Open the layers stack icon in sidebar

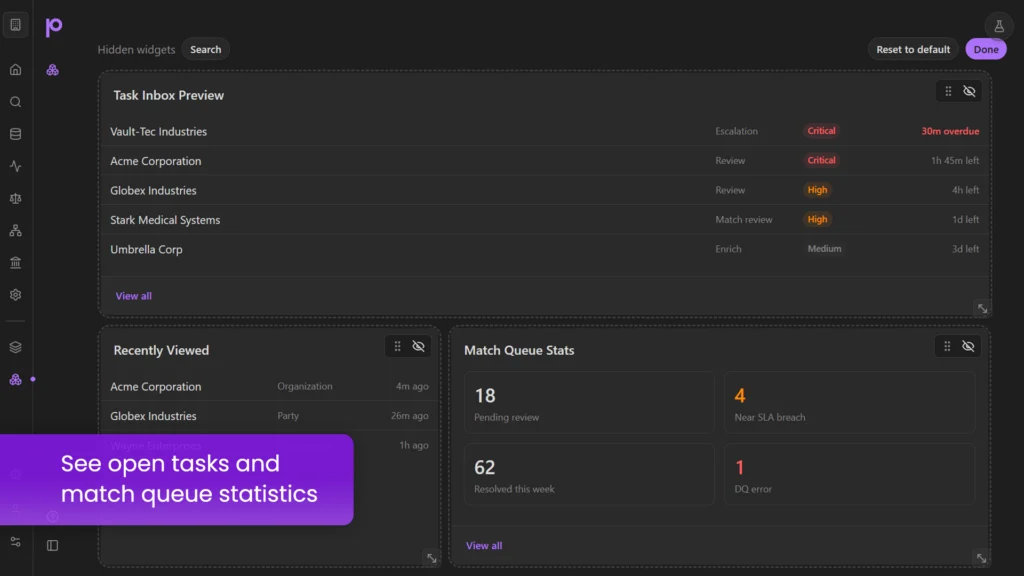pos(16,347)
